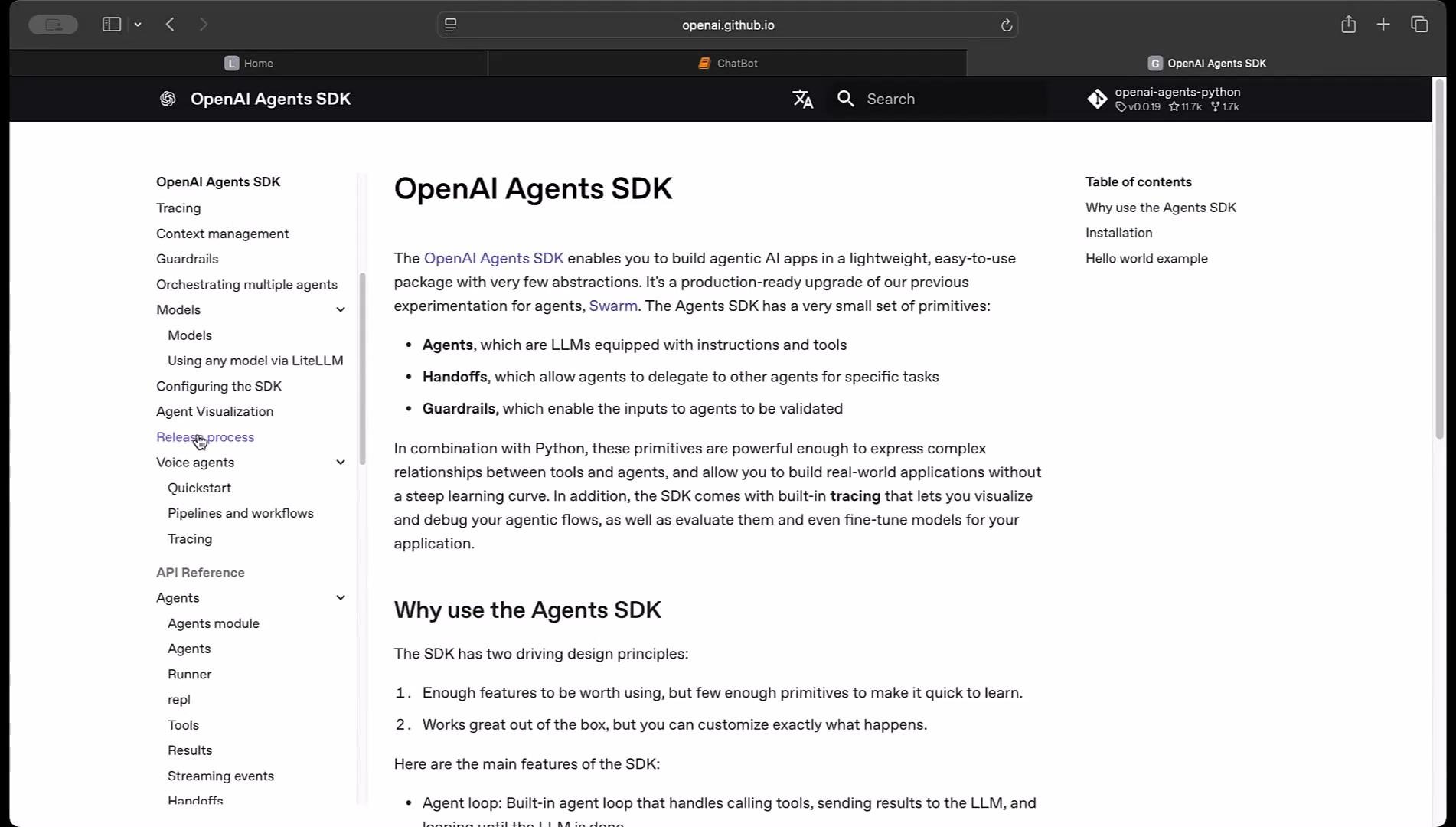Switch to the Home tab
The image size is (1456, 827).
click(249, 63)
